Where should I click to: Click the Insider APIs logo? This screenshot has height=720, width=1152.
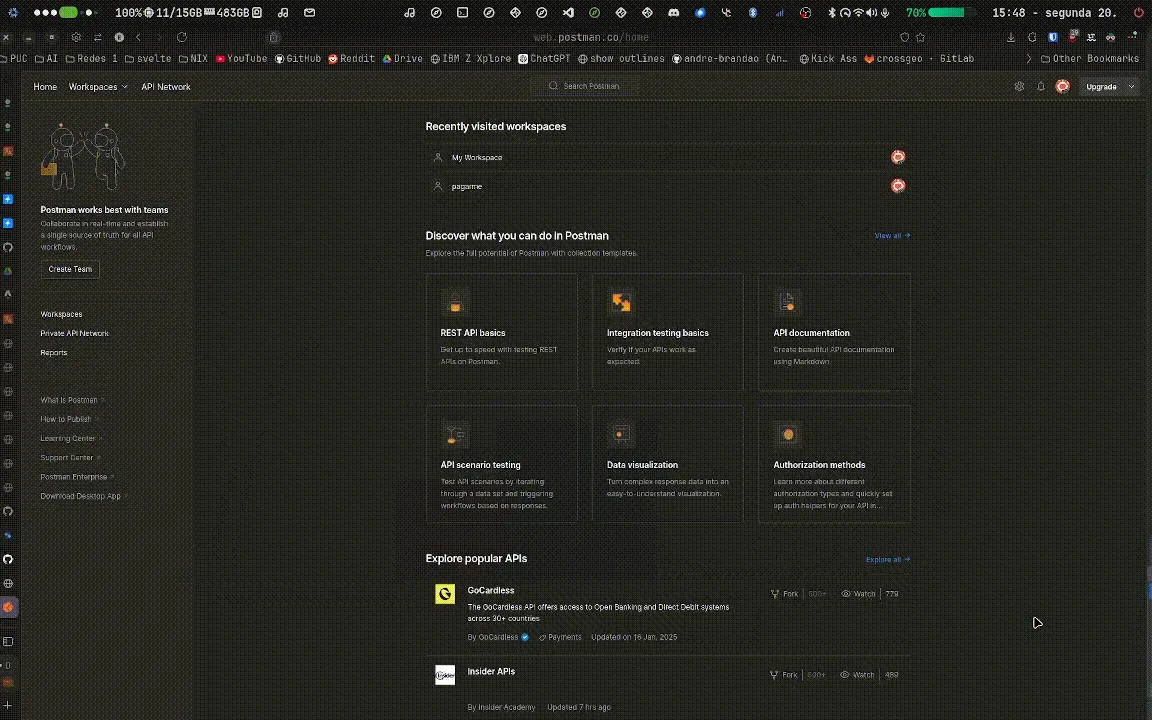click(x=445, y=674)
